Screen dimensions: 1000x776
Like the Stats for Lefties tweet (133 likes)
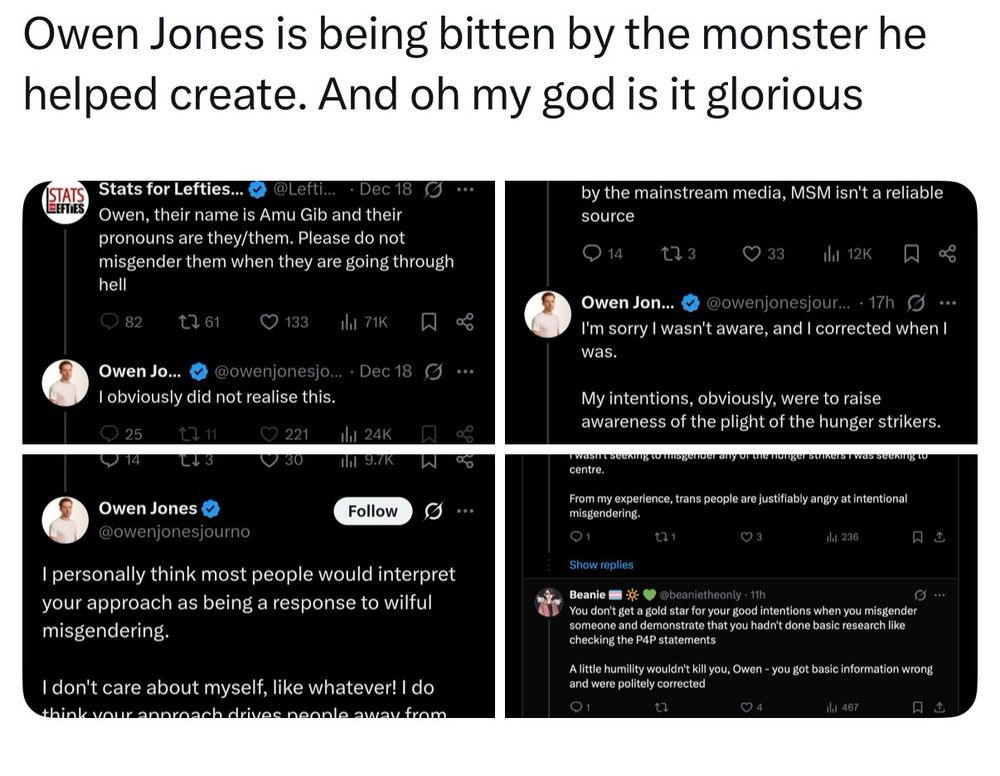click(269, 322)
